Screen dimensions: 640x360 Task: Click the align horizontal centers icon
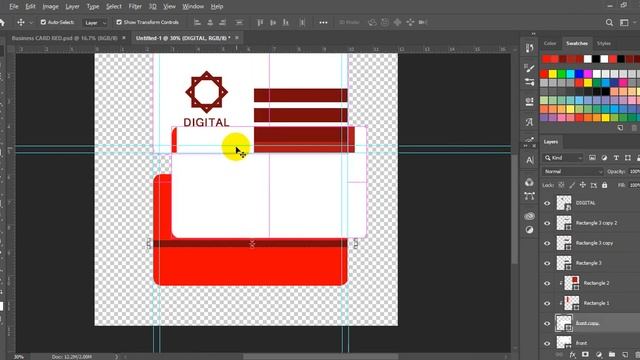210,22
